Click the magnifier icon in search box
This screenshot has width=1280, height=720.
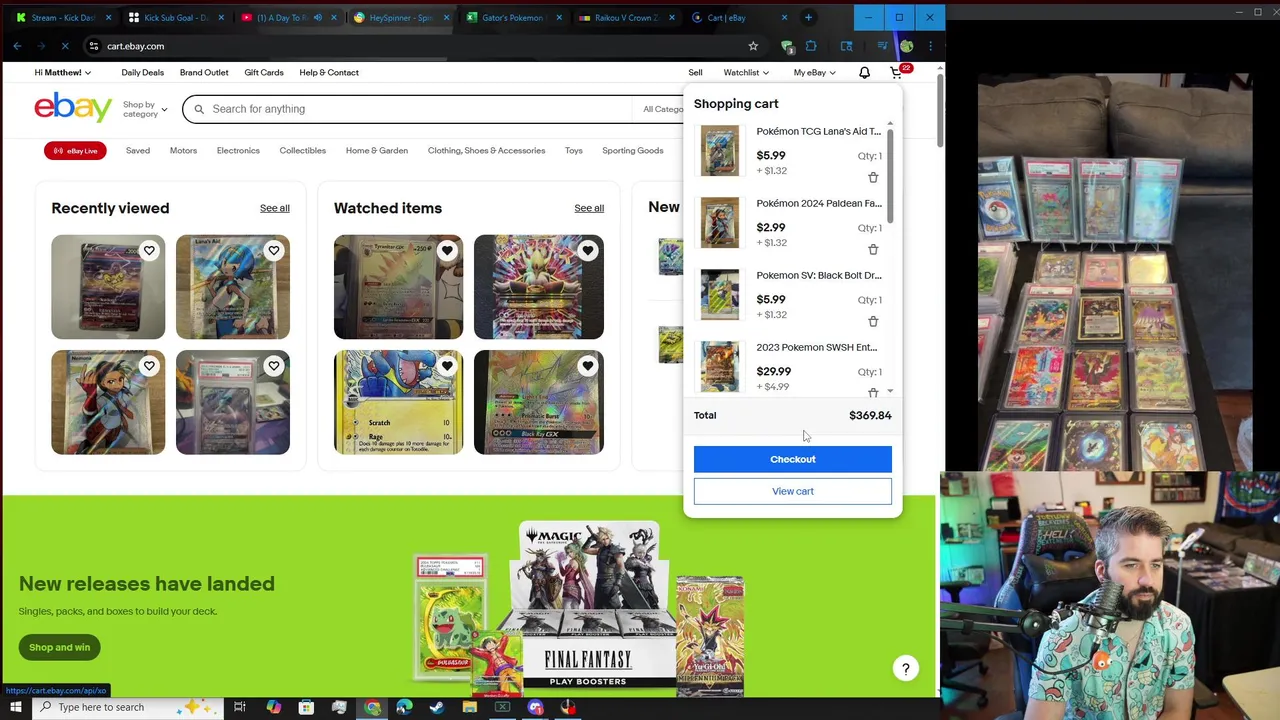pyautogui.click(x=199, y=109)
